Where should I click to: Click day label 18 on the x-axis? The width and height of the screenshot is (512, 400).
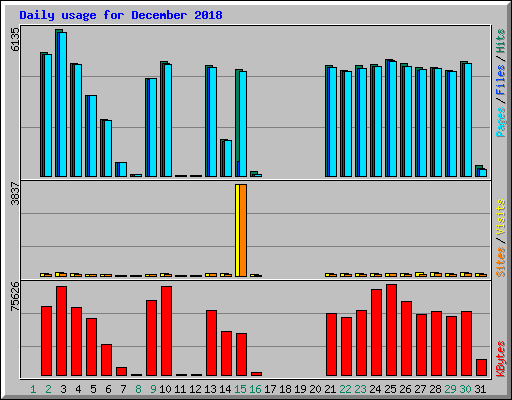[x=285, y=389]
